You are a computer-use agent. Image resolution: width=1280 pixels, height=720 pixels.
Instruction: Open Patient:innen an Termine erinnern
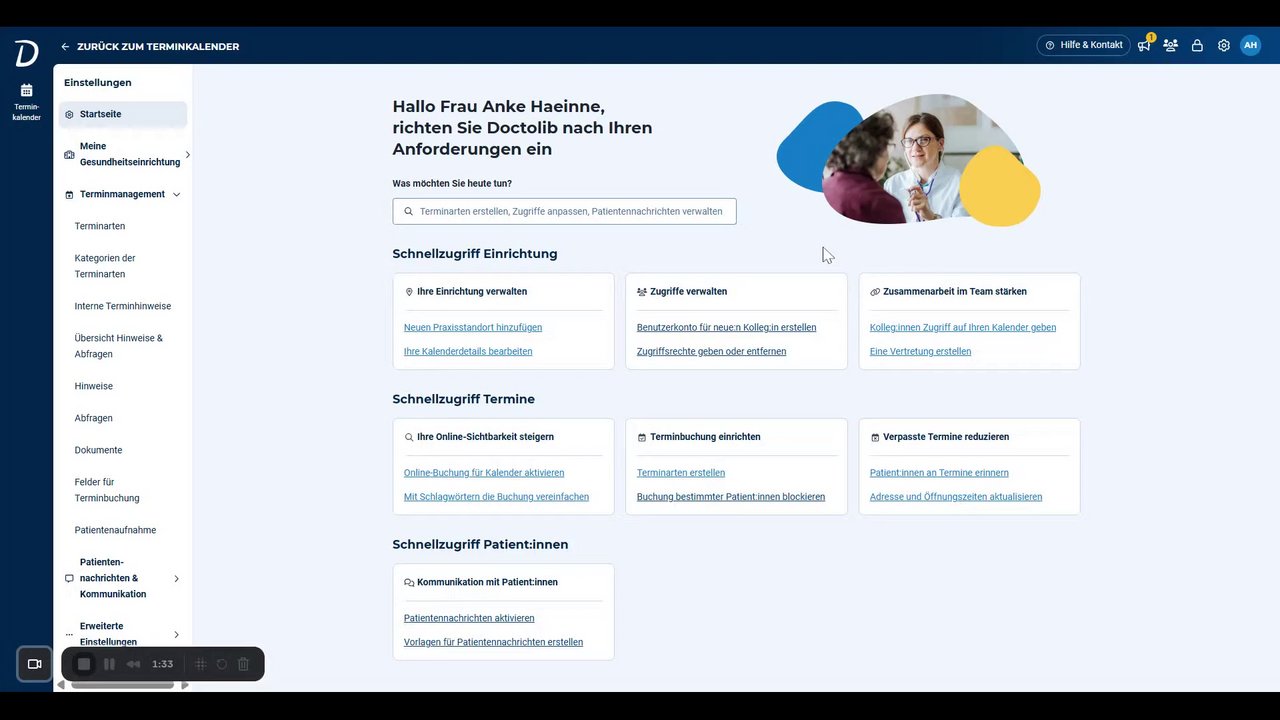(940, 472)
